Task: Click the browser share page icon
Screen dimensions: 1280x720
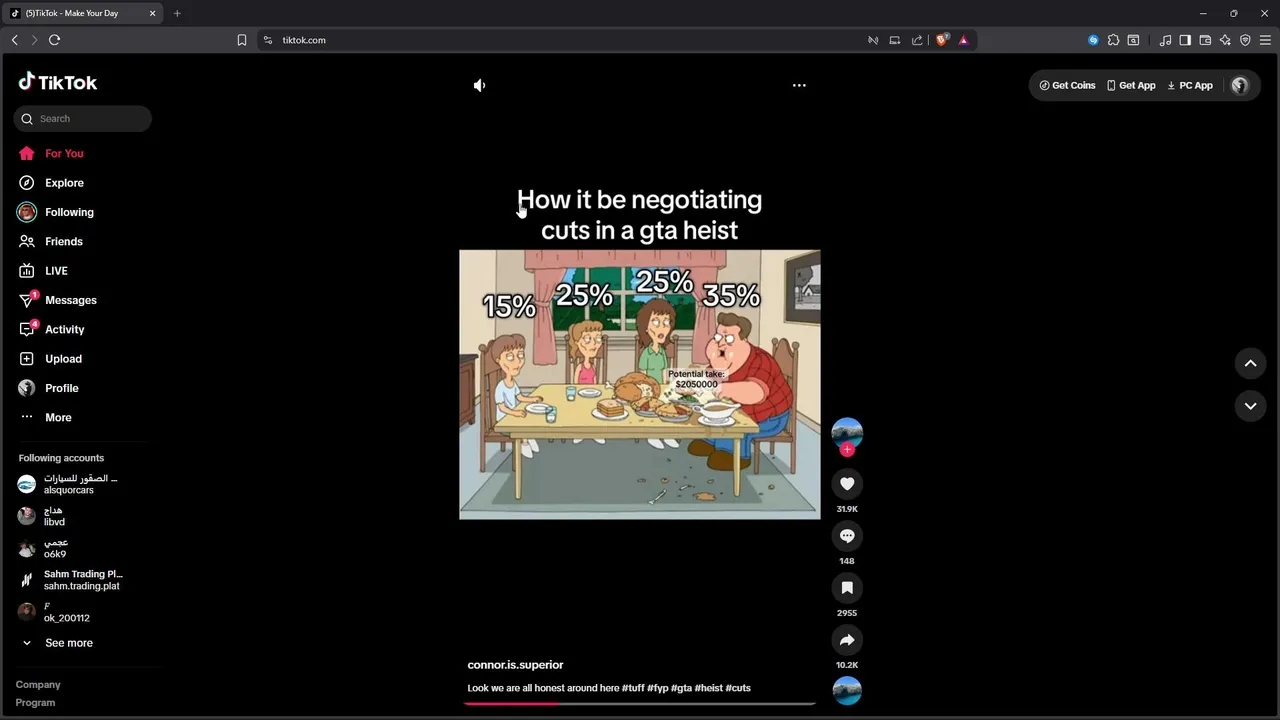Action: coord(917,40)
